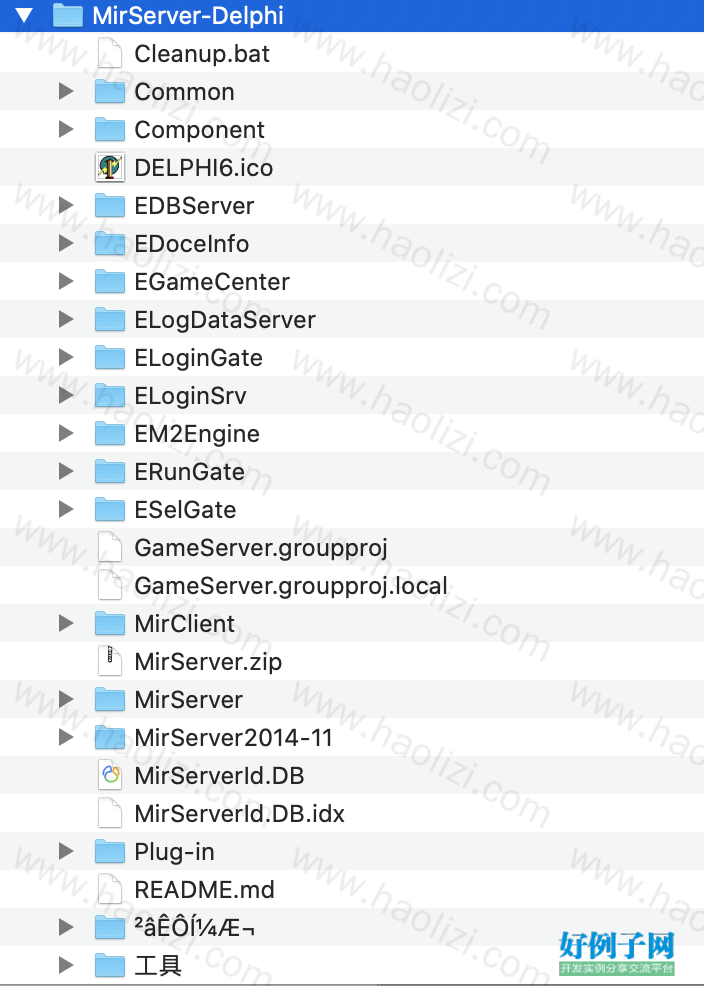Click the MirServer folder icon
704x986 pixels.
click(x=110, y=699)
